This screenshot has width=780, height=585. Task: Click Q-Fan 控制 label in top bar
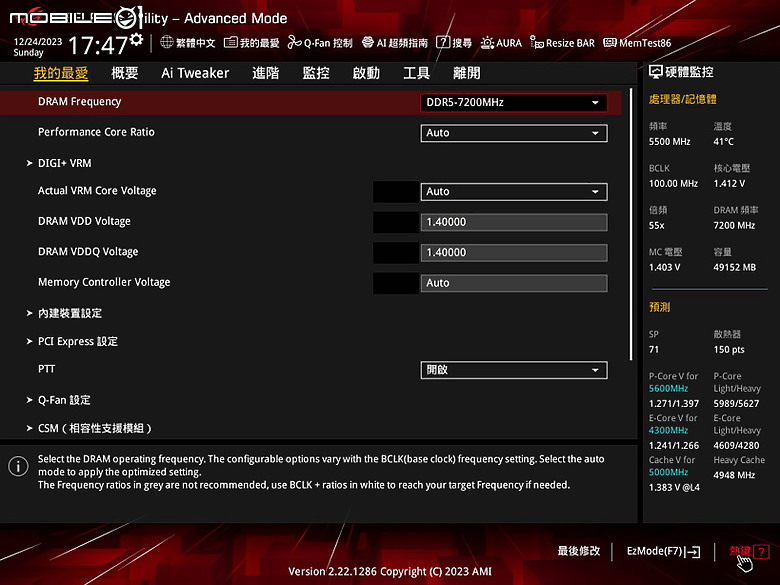pos(328,43)
